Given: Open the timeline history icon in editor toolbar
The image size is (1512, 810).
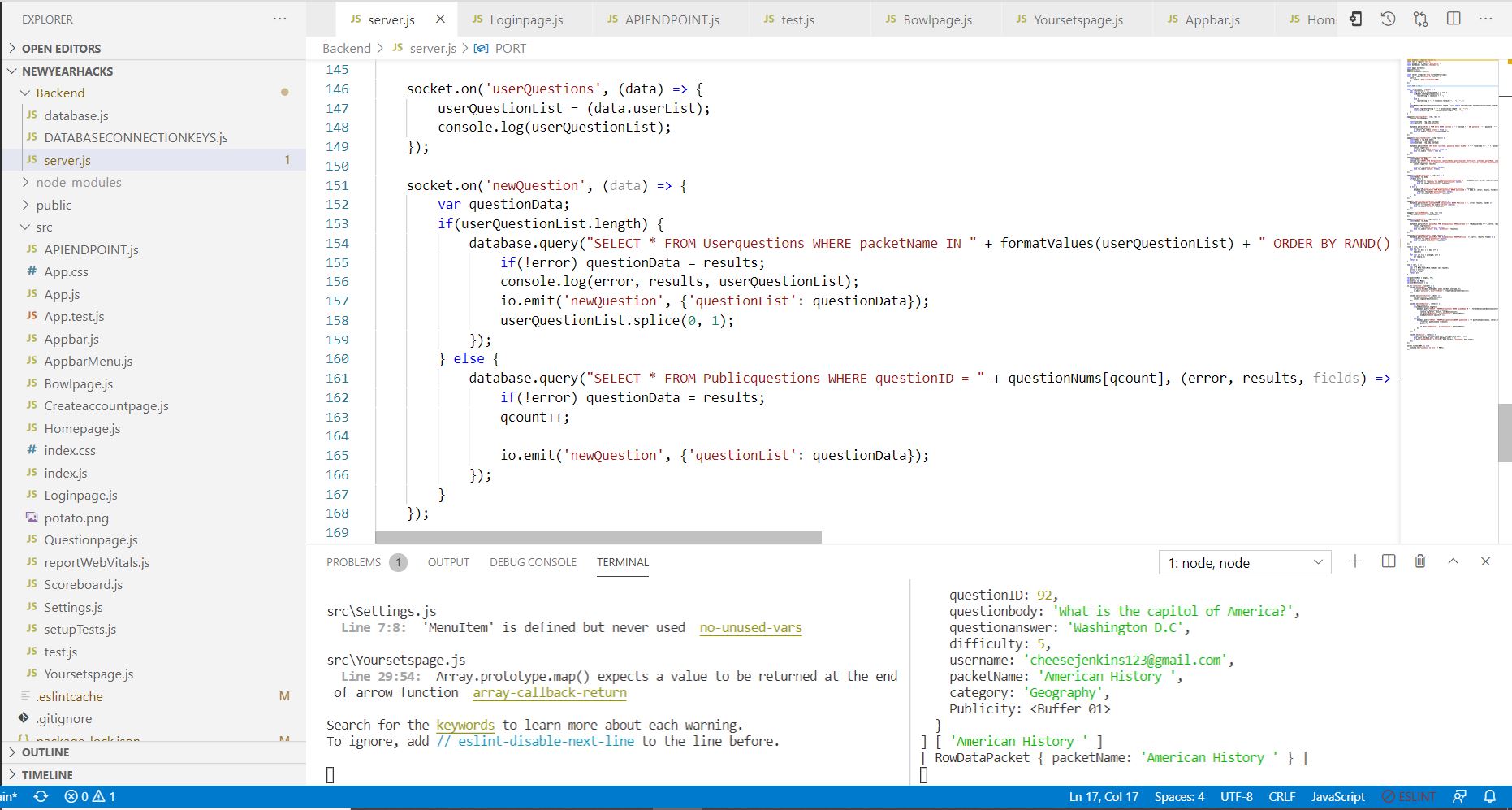Looking at the screenshot, I should click(x=1388, y=19).
